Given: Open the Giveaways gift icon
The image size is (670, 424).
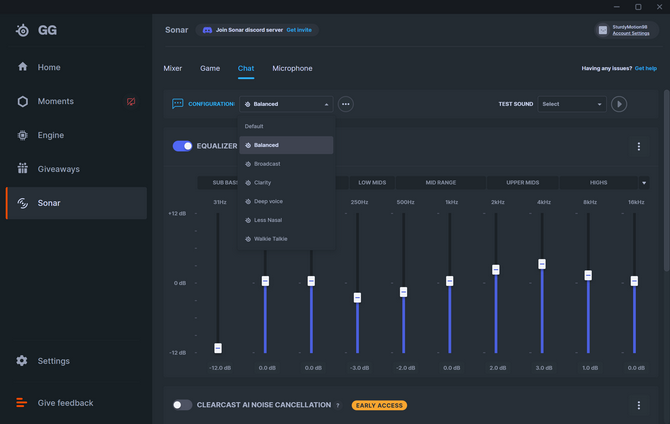Looking at the screenshot, I should pos(23,168).
